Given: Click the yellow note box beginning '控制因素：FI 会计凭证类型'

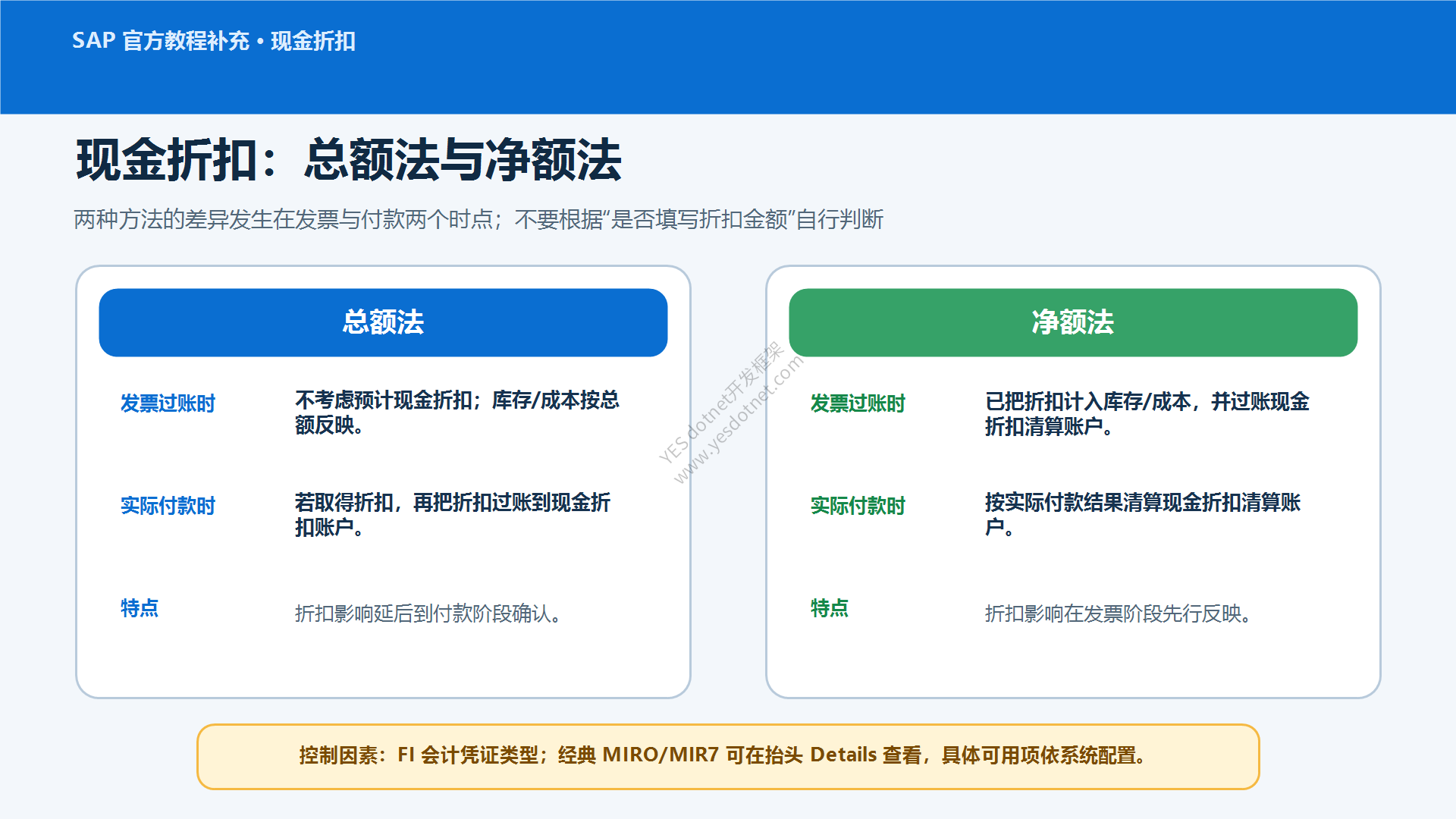Looking at the screenshot, I should tap(728, 757).
